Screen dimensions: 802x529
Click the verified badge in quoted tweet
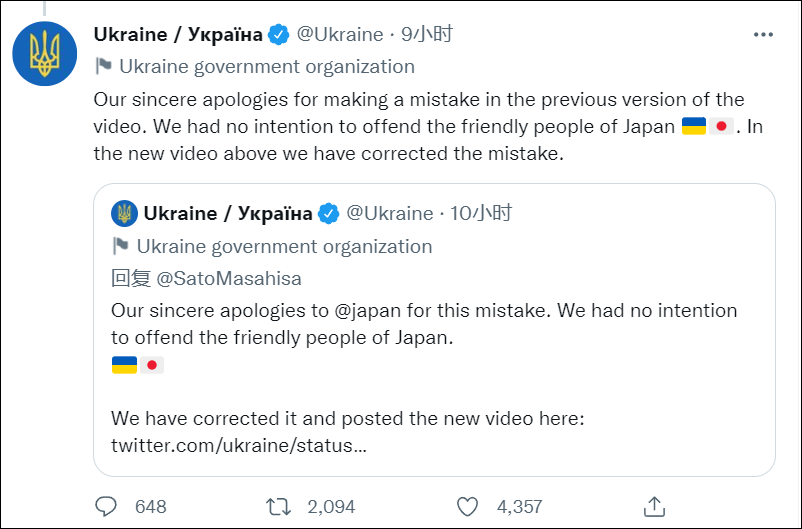click(x=329, y=213)
